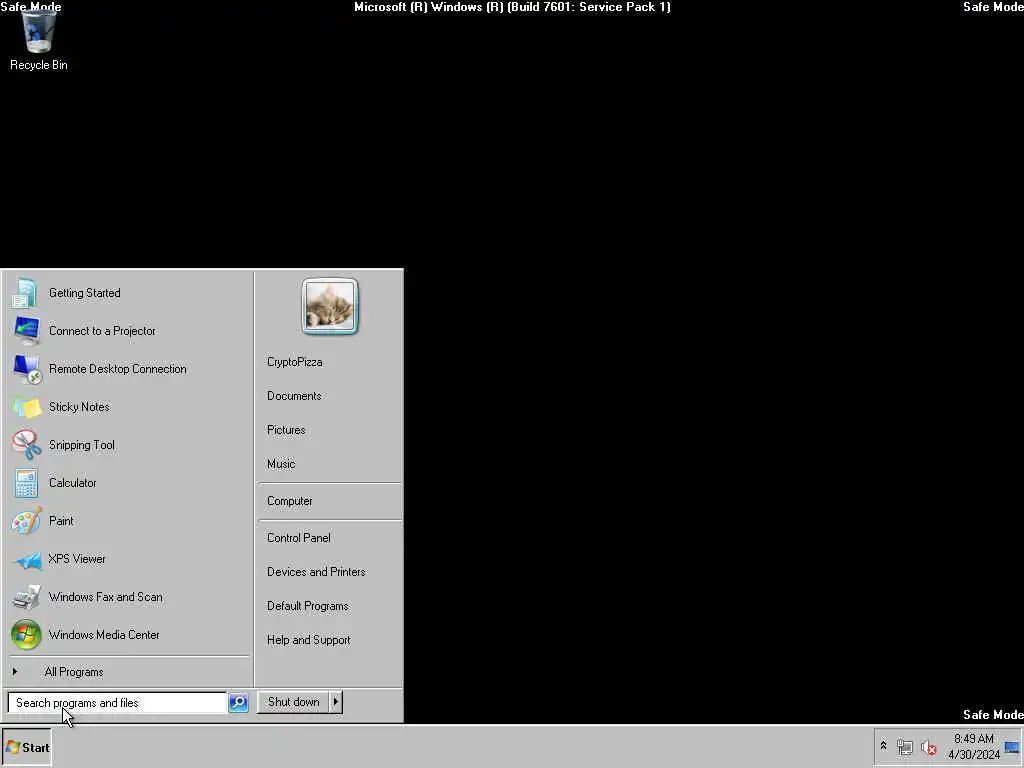Click the Connect to a Projector icon
This screenshot has height=768, width=1024.
26,331
